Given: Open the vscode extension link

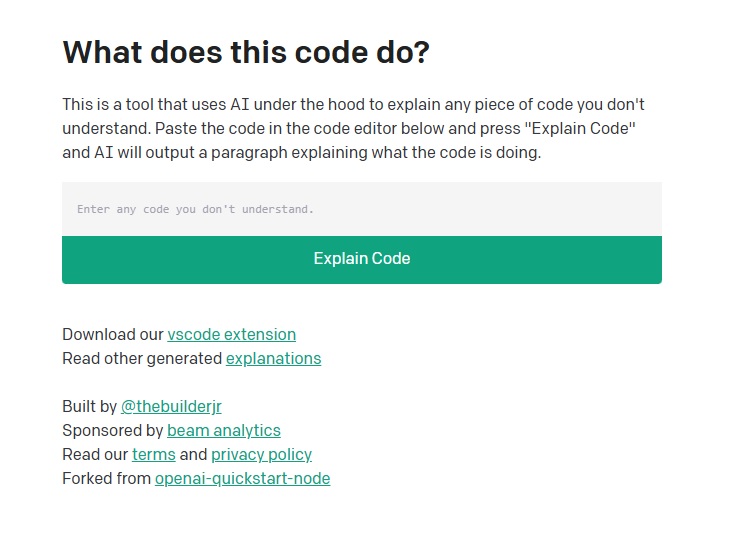Looking at the screenshot, I should [231, 334].
